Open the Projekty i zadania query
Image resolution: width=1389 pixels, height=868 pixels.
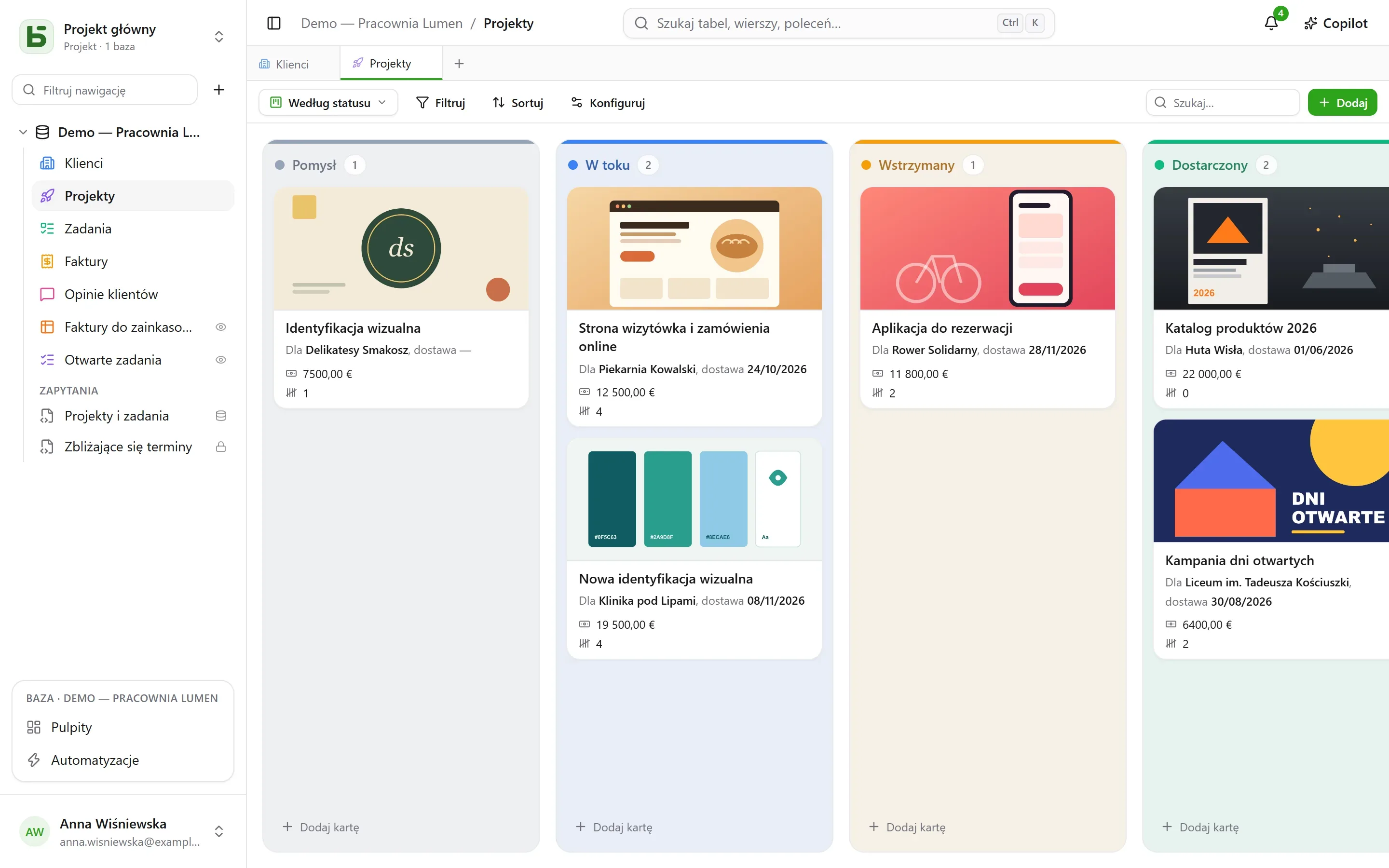pos(133,416)
